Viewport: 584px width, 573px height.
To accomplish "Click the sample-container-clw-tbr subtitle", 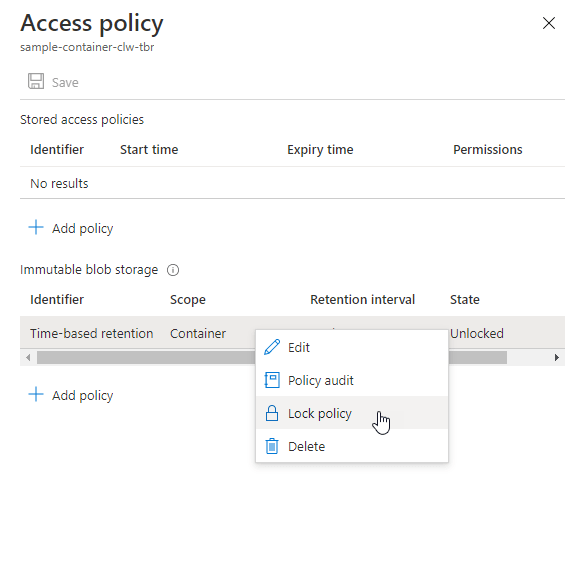I will [x=87, y=47].
